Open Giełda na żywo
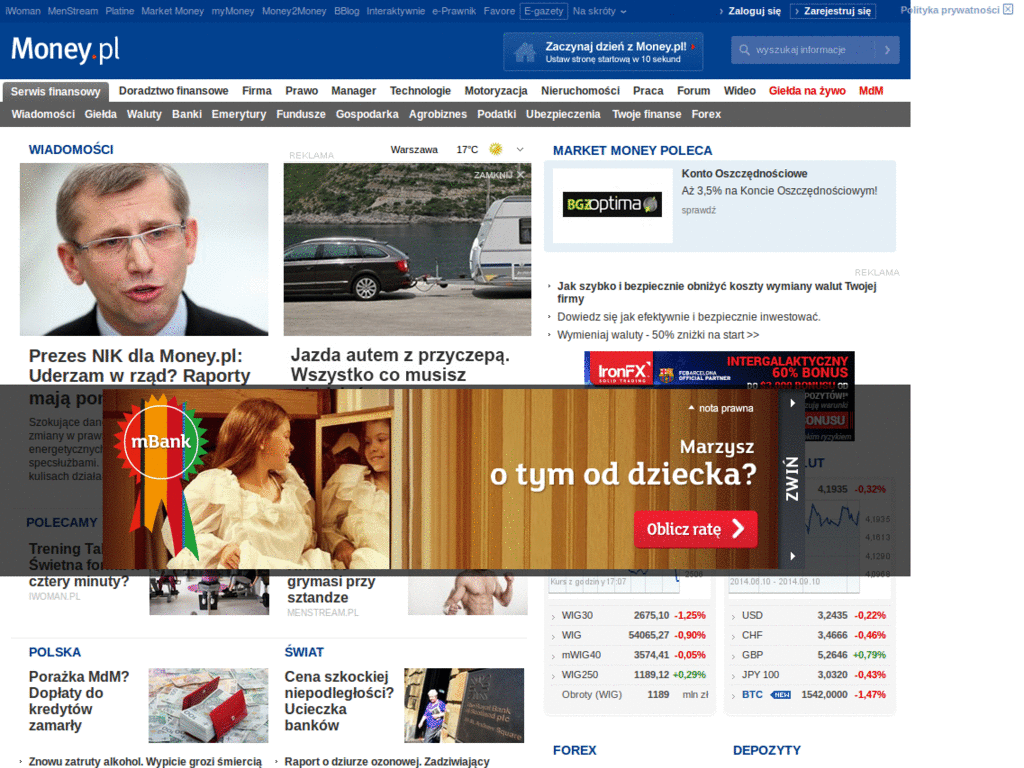1024x768 pixels. pyautogui.click(x=807, y=91)
